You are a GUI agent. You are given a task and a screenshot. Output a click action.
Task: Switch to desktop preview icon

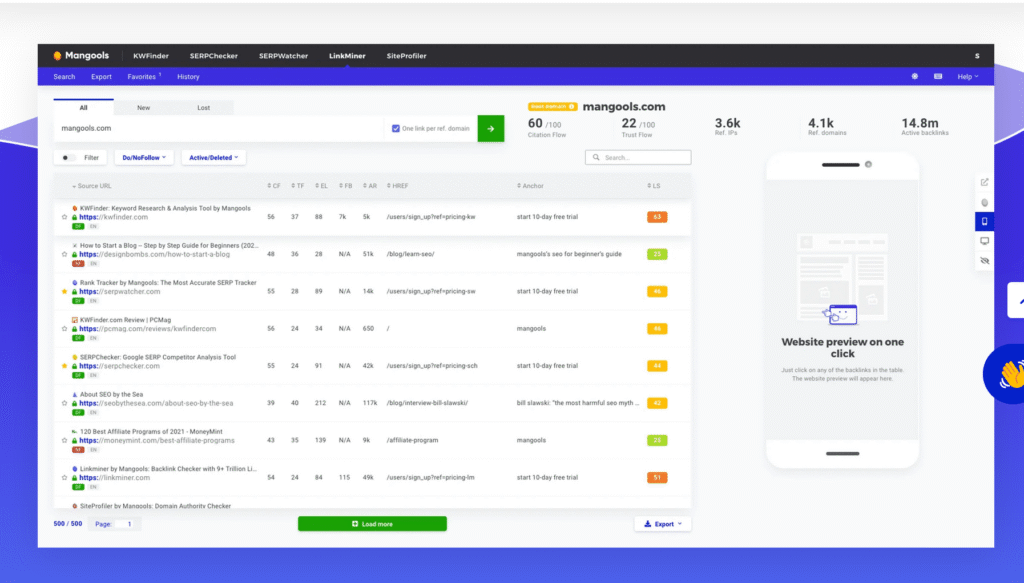[984, 241]
